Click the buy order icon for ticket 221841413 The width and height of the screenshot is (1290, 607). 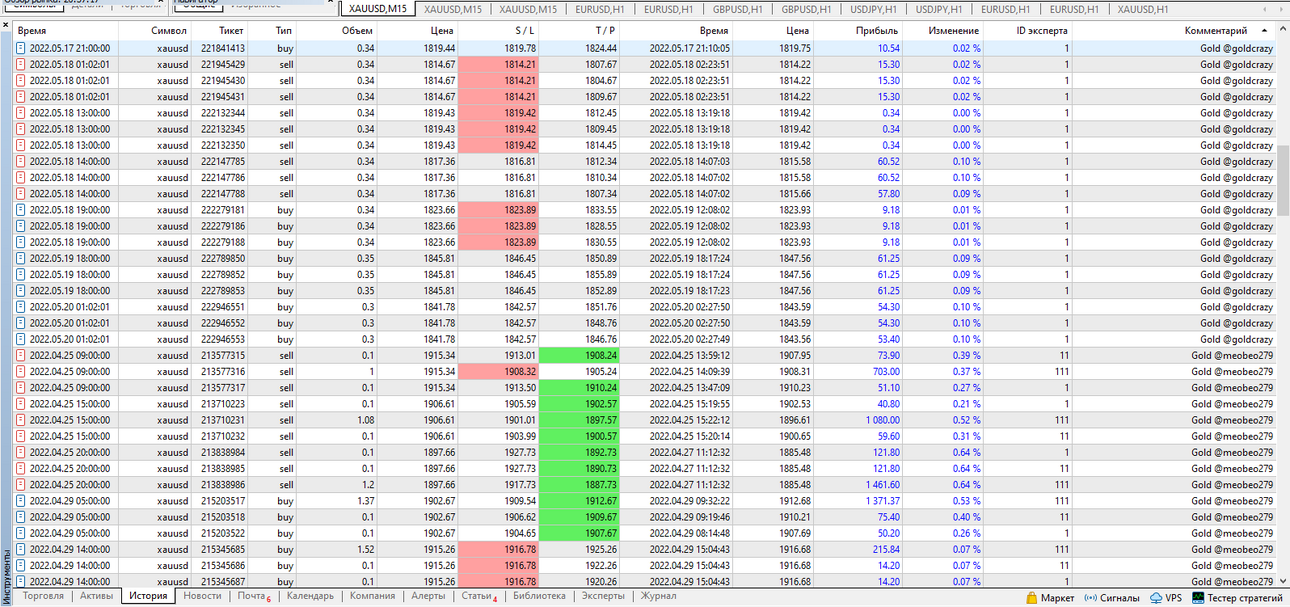click(x=21, y=48)
